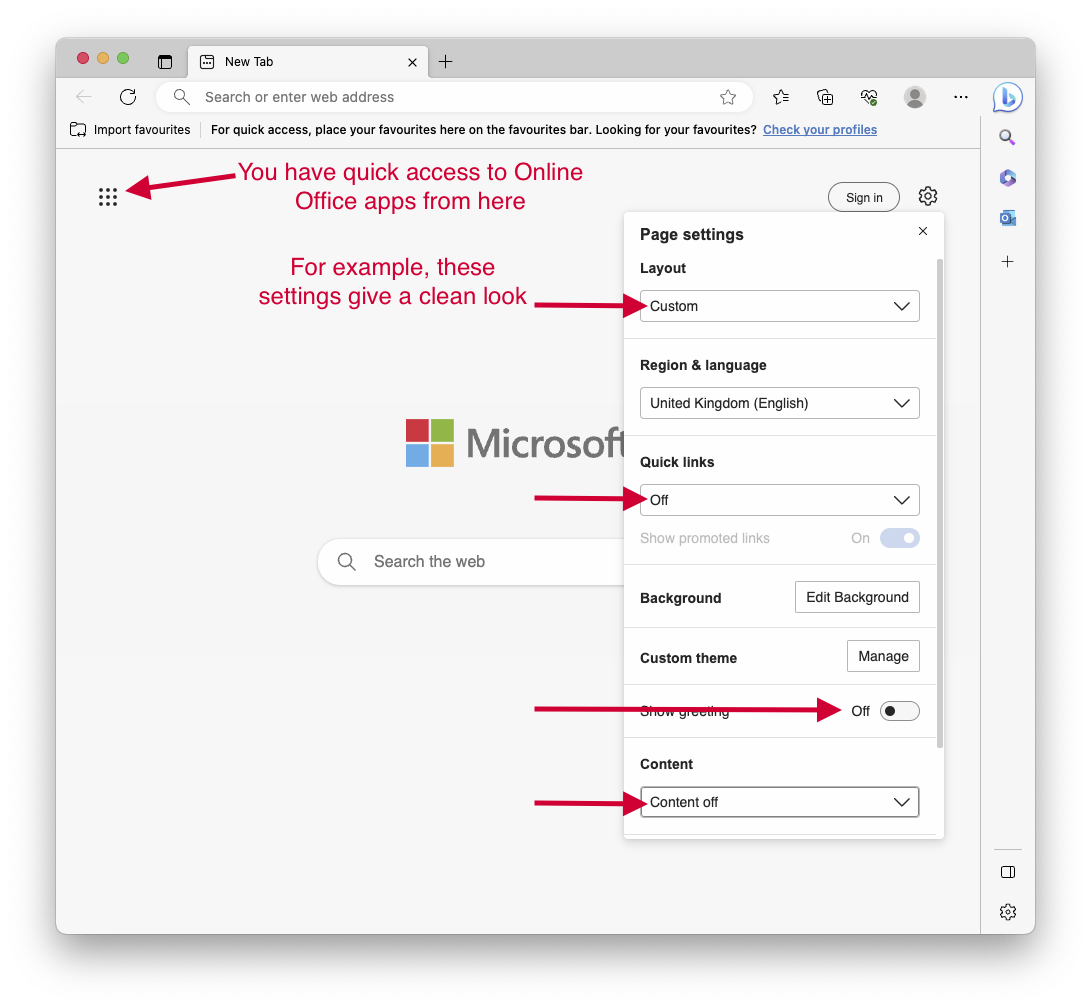The height and width of the screenshot is (1008, 1091).
Task: Open the browser settings ellipsis menu
Action: tap(960, 97)
